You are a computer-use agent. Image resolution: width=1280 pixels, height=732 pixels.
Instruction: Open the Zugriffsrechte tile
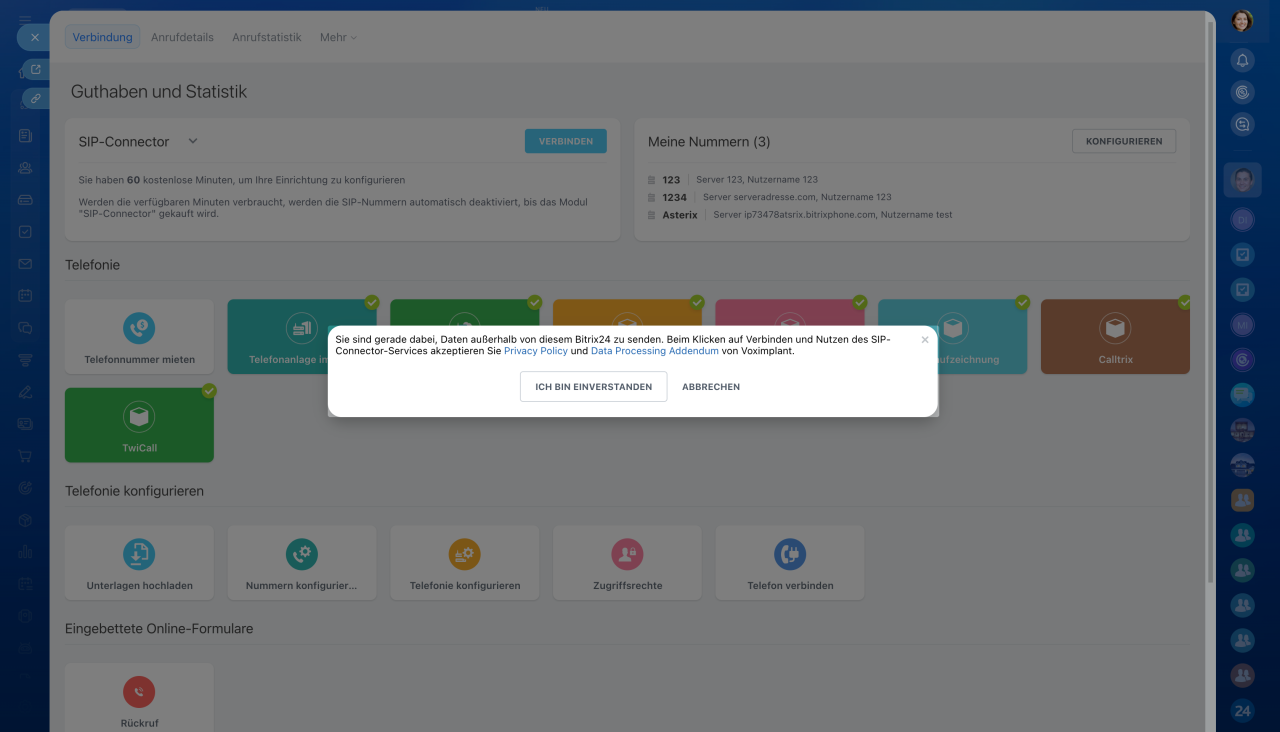click(x=627, y=563)
